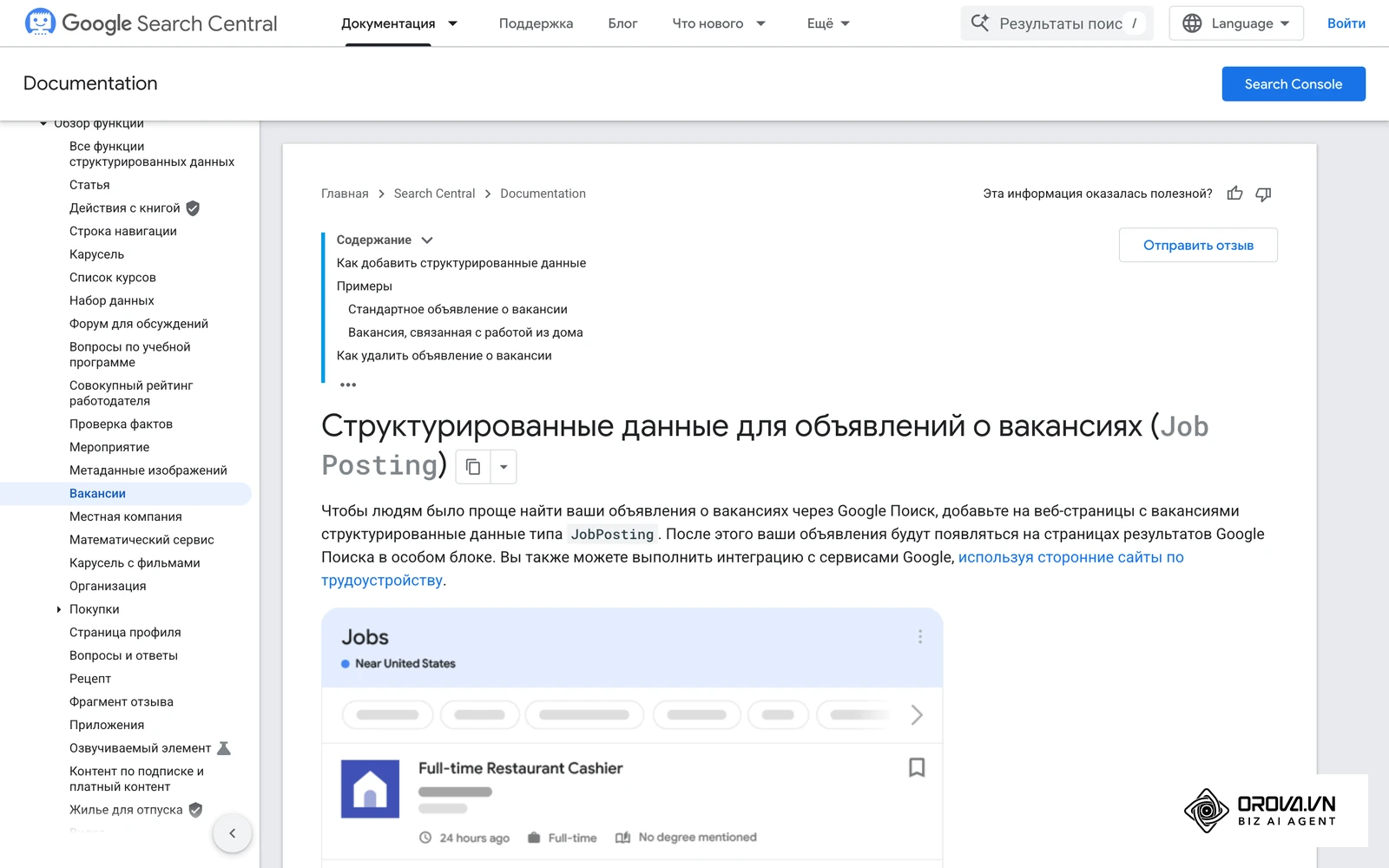Open Search Central breadcrumb link

(434, 194)
